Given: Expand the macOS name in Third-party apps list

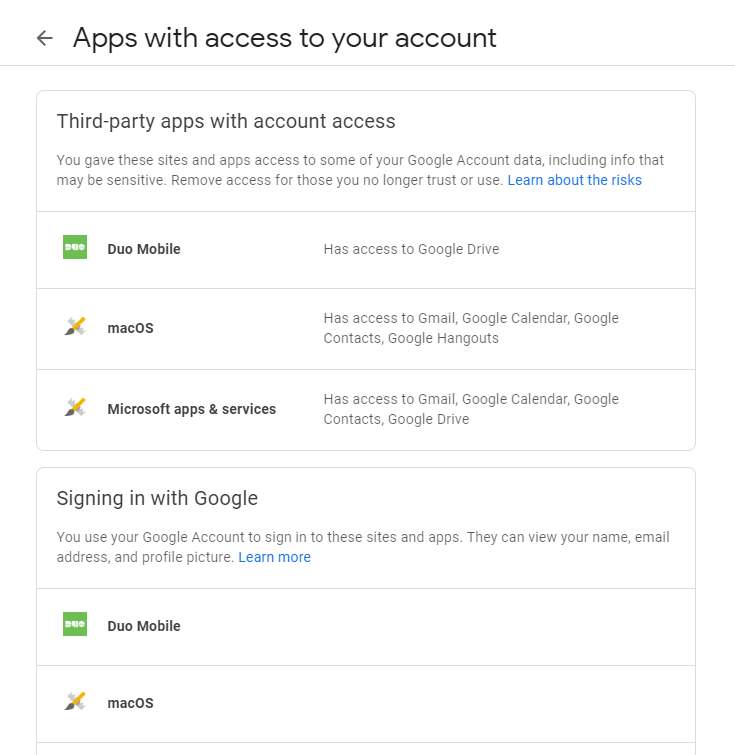Looking at the screenshot, I should (131, 328).
